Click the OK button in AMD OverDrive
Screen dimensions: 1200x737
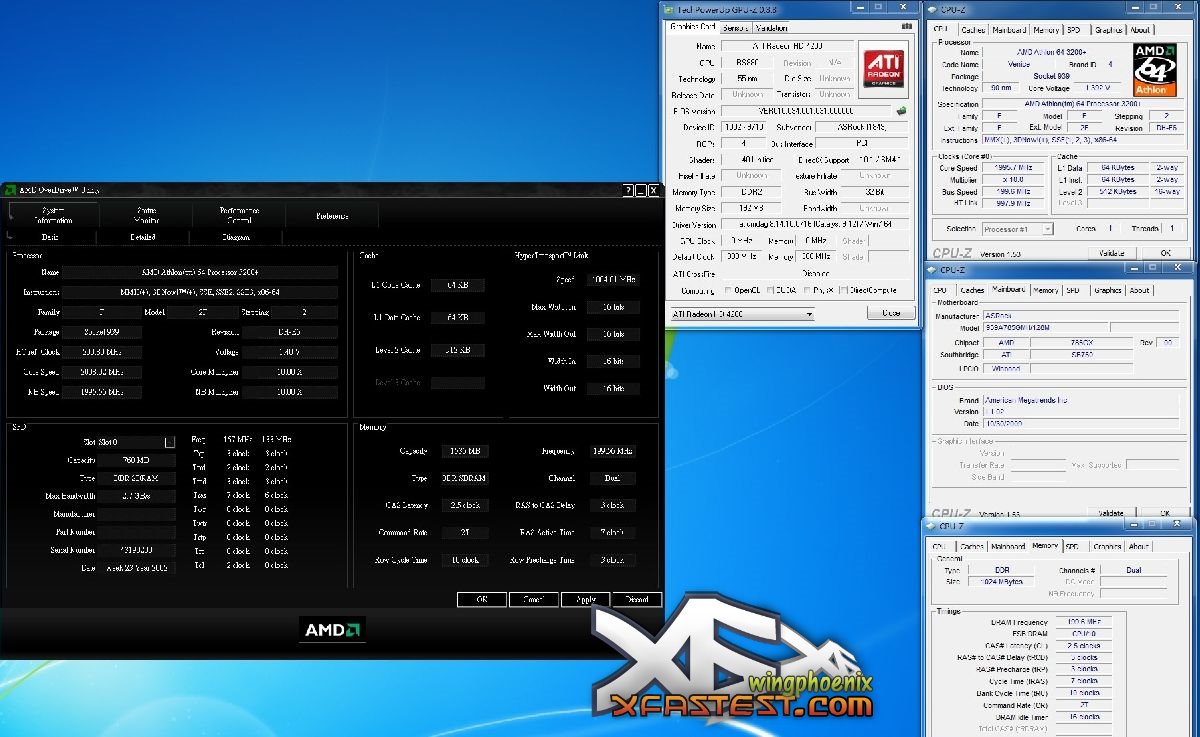[482, 600]
